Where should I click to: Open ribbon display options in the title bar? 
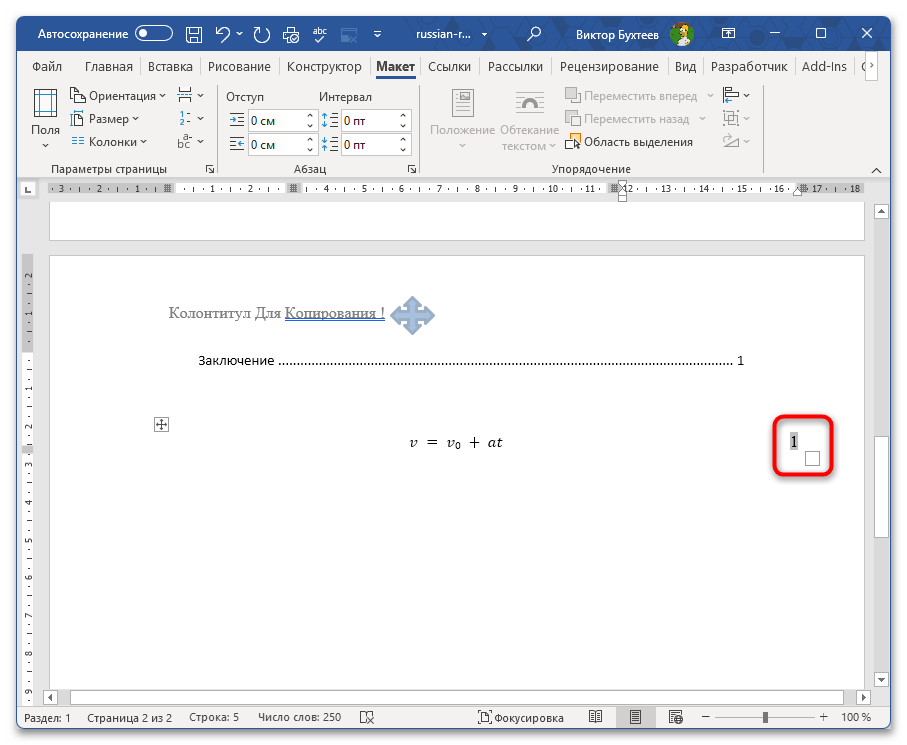[x=728, y=34]
